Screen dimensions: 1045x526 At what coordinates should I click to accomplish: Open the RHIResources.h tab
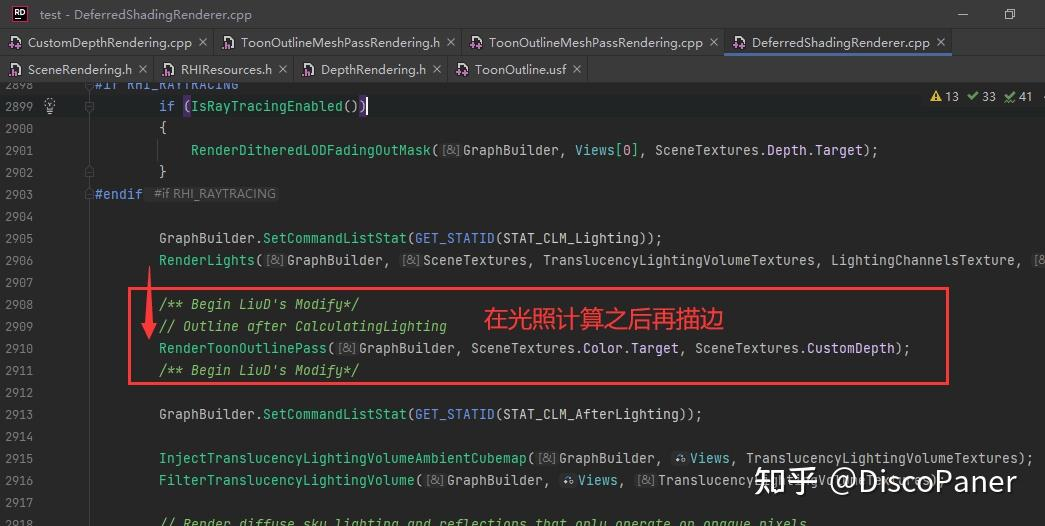226,69
